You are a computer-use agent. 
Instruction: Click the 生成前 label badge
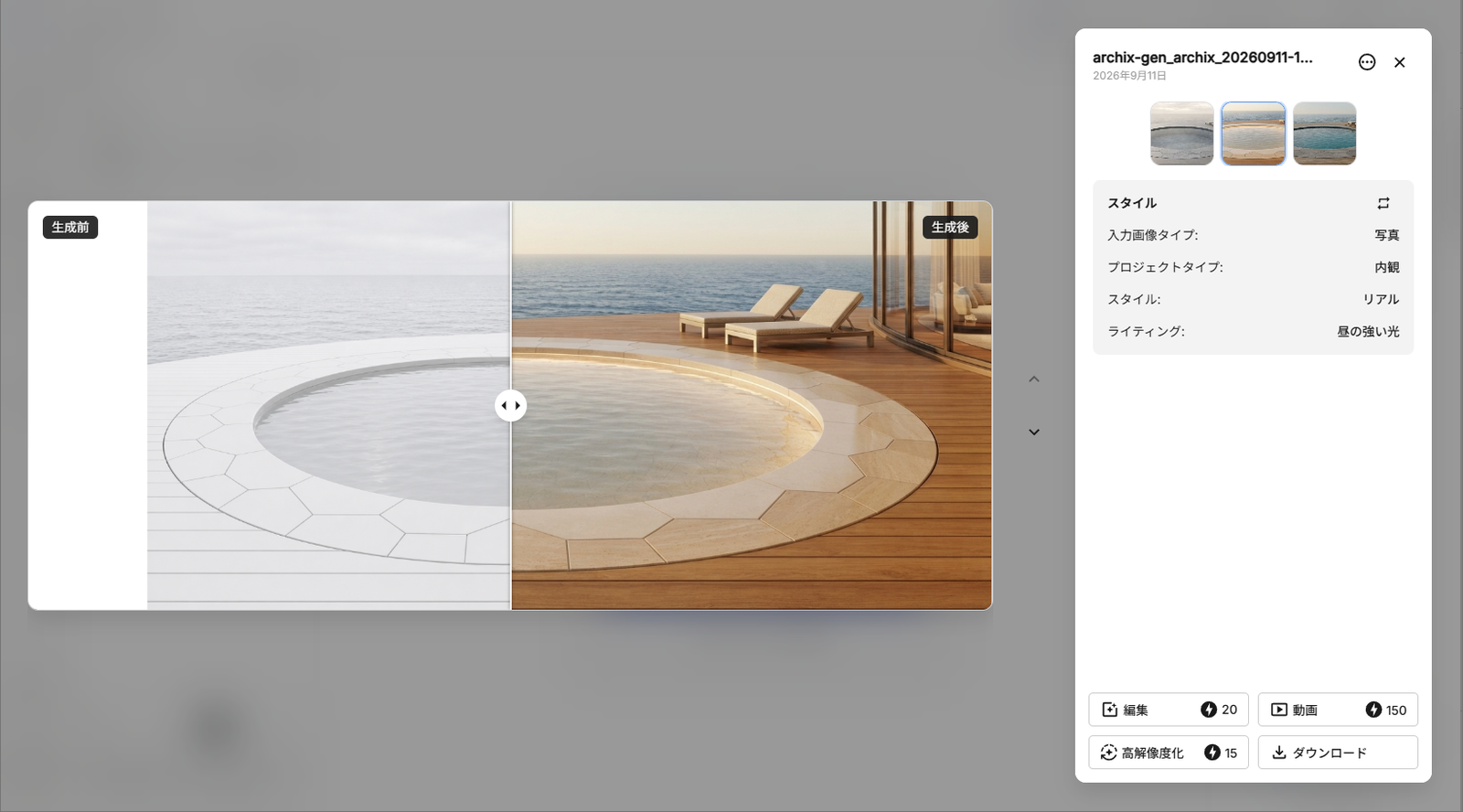tap(70, 227)
